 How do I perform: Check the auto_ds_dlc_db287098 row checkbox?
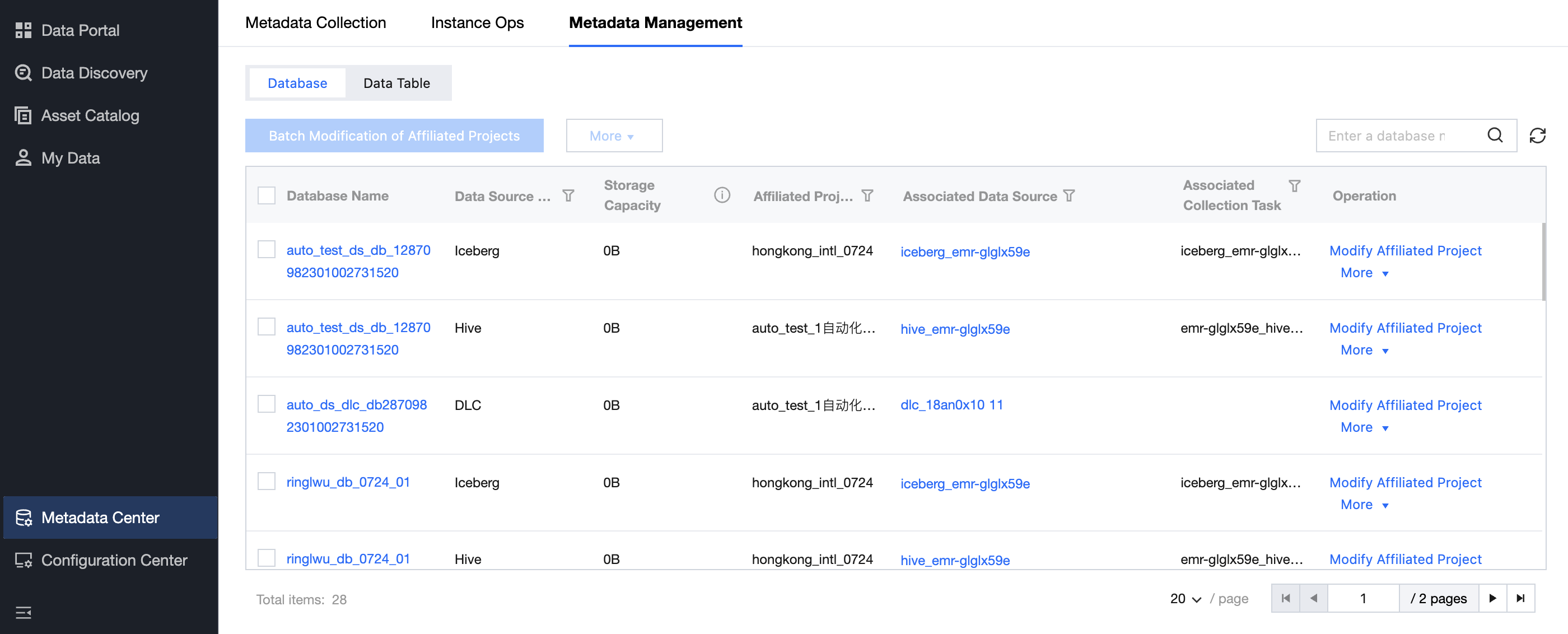266,404
